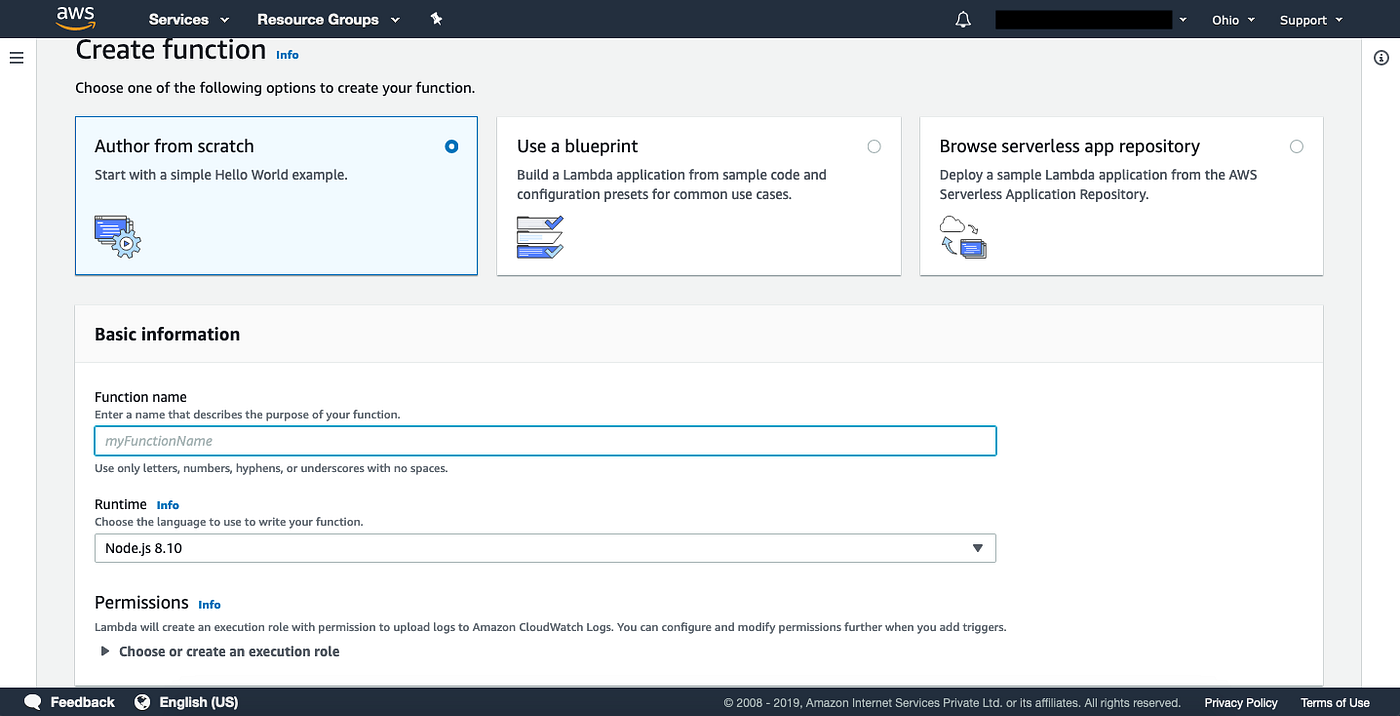Focus the Function name input field

pyautogui.click(x=545, y=441)
